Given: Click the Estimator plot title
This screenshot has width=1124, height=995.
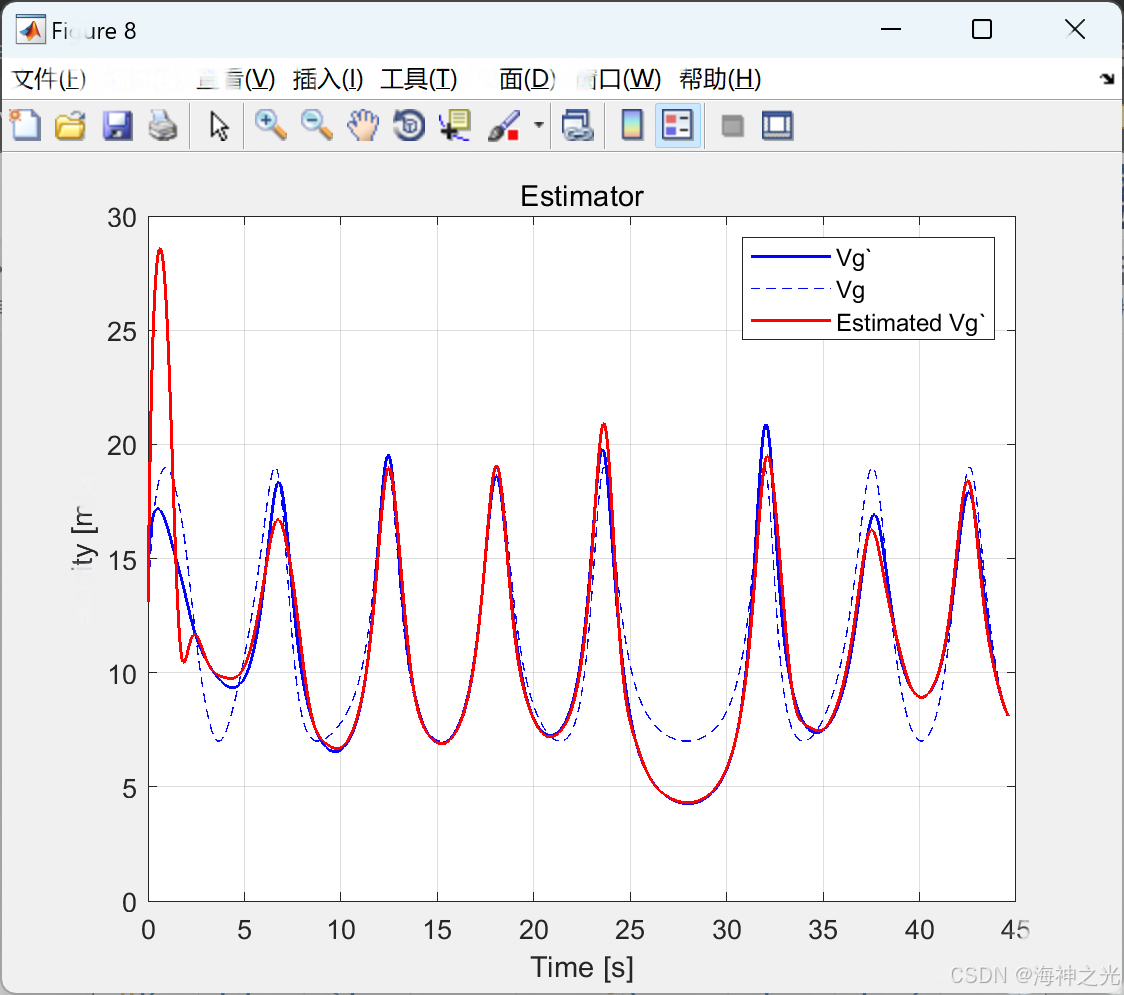Looking at the screenshot, I should [581, 196].
